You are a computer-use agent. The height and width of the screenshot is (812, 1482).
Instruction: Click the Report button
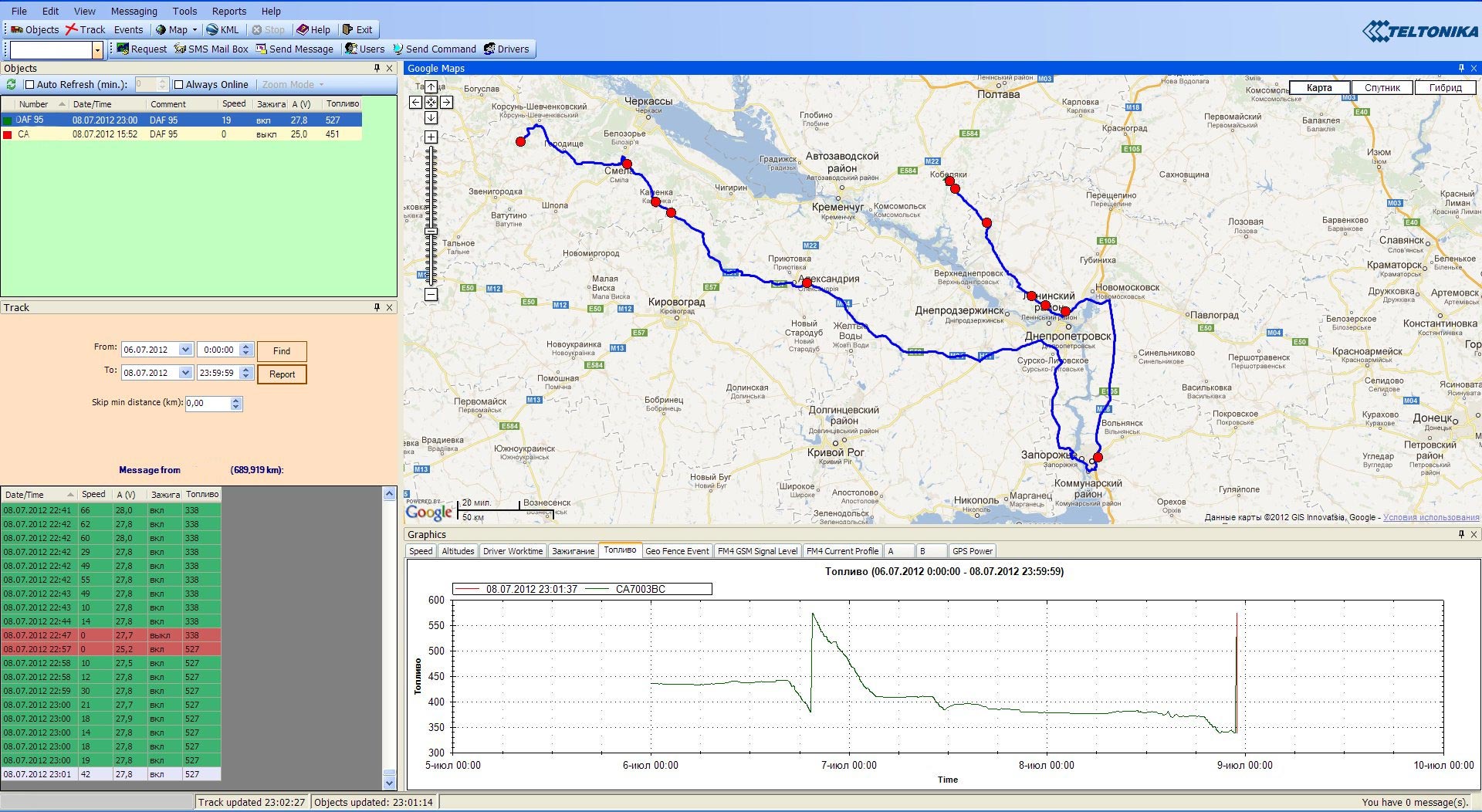click(282, 374)
